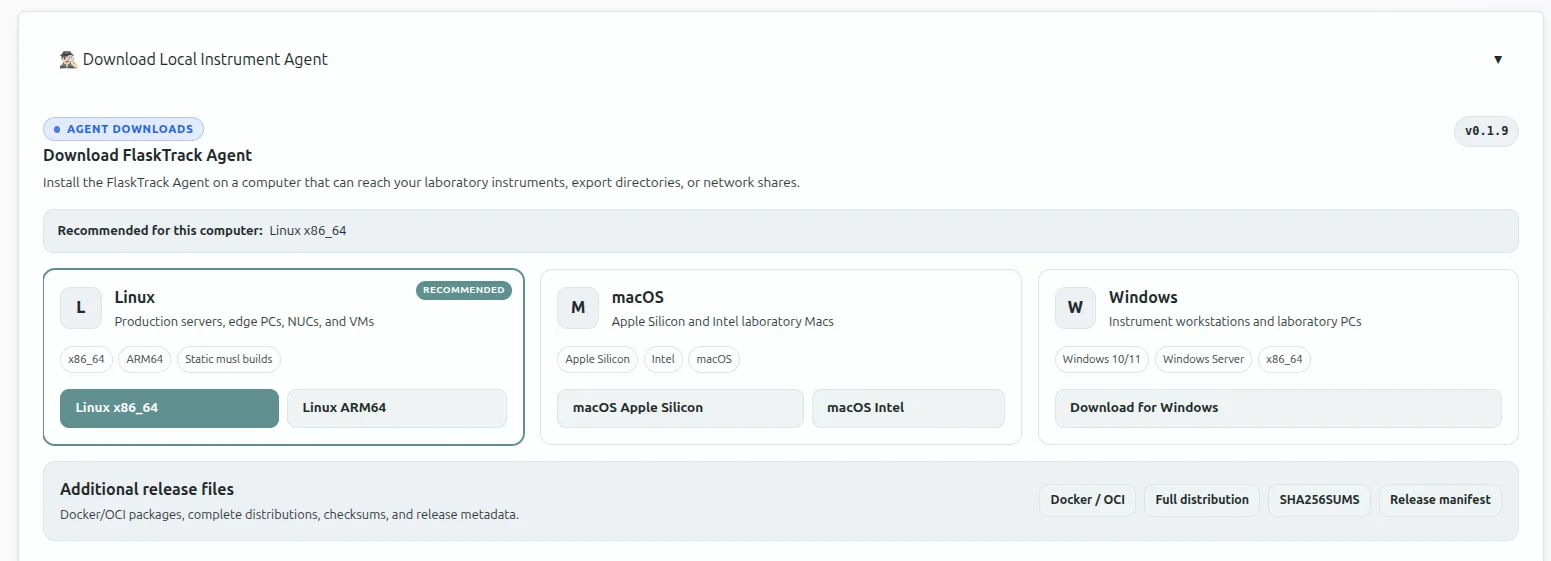Click the Windows card title
1551x561 pixels.
click(x=1143, y=297)
